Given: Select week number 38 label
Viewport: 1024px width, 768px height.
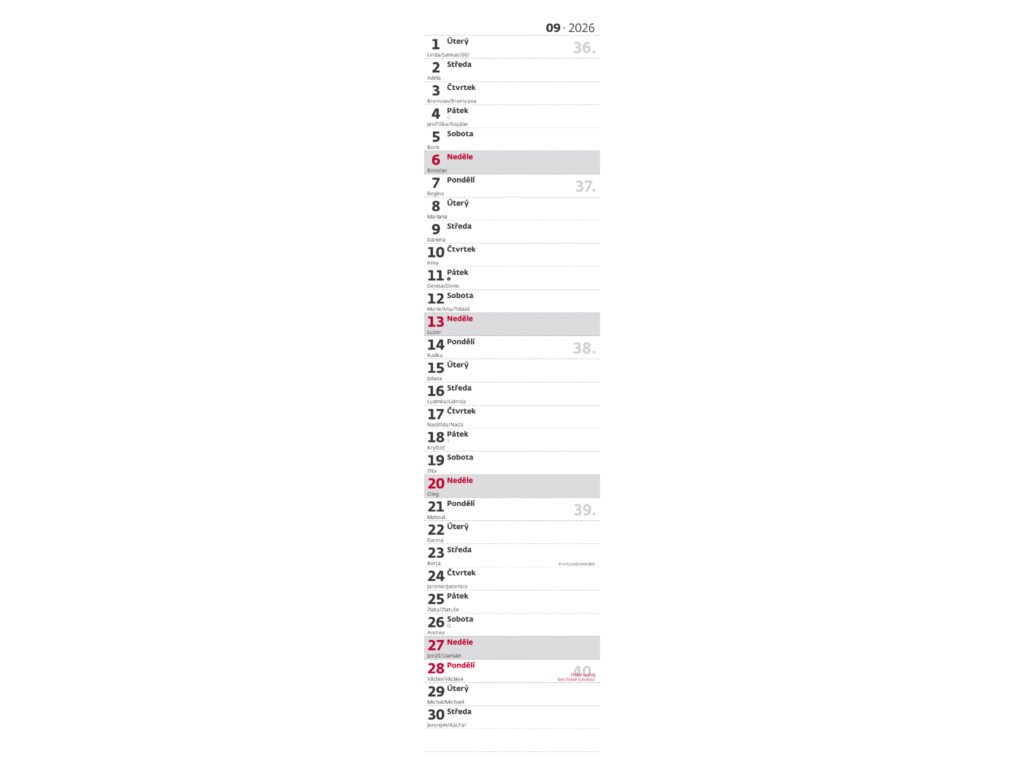Looking at the screenshot, I should 584,348.
